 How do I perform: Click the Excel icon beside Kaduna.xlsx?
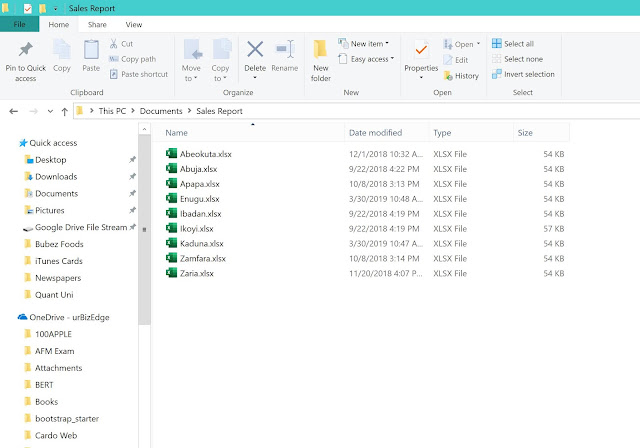pyautogui.click(x=171, y=243)
